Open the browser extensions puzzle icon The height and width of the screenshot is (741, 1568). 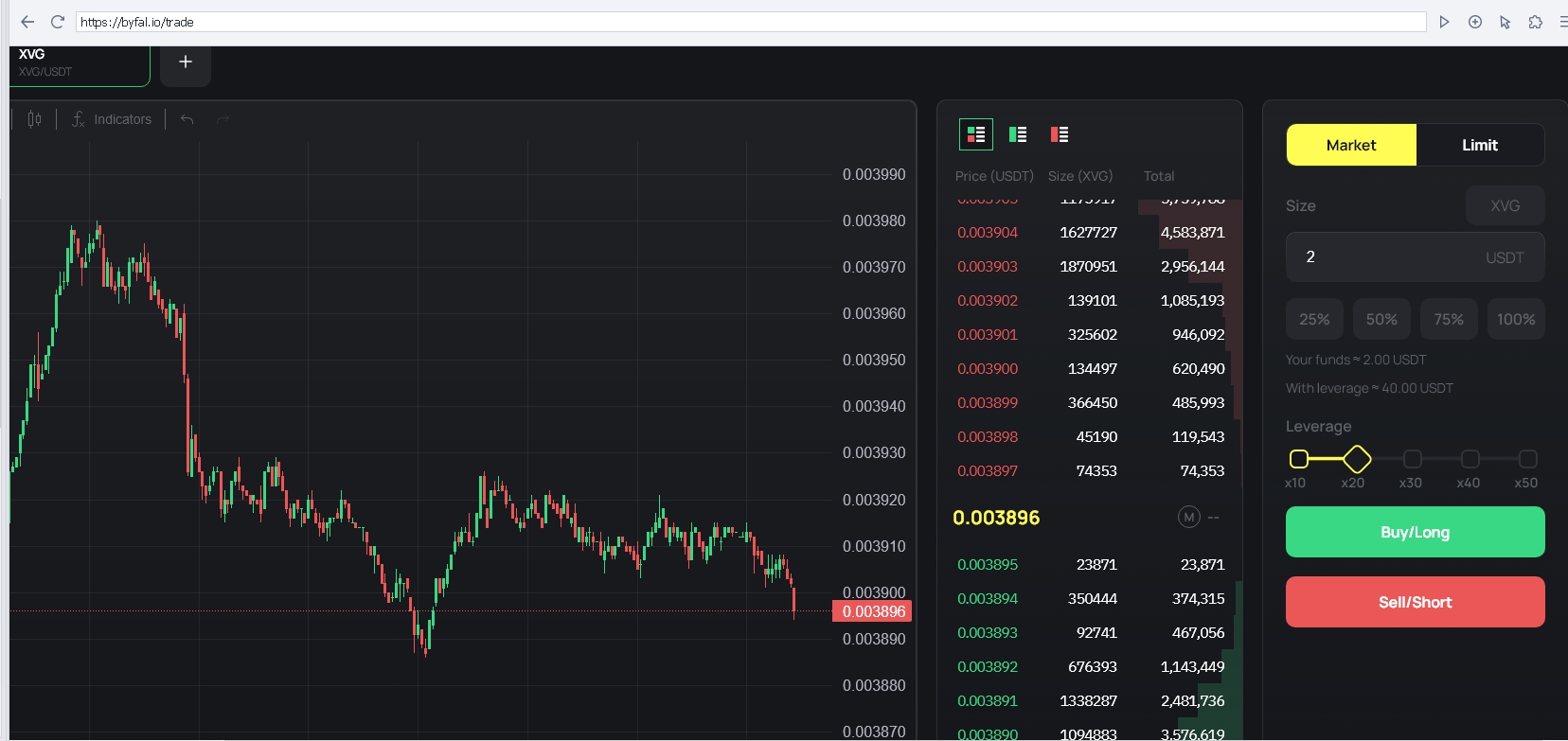click(x=1535, y=22)
